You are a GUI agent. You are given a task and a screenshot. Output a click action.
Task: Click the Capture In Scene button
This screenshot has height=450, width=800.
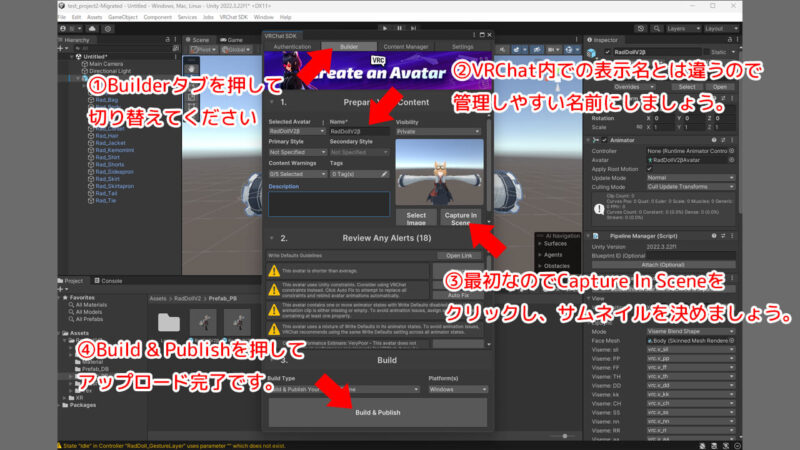[x=460, y=218]
